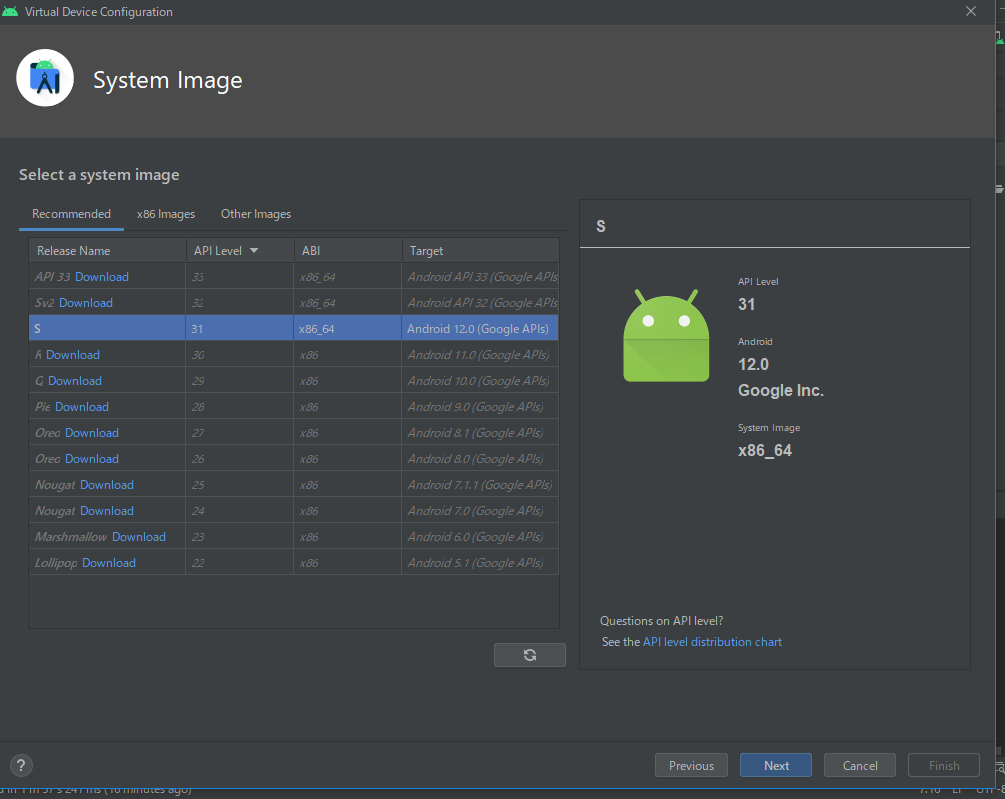Image resolution: width=1005 pixels, height=799 pixels.
Task: Select the Recommended tab
Action: coord(71,214)
